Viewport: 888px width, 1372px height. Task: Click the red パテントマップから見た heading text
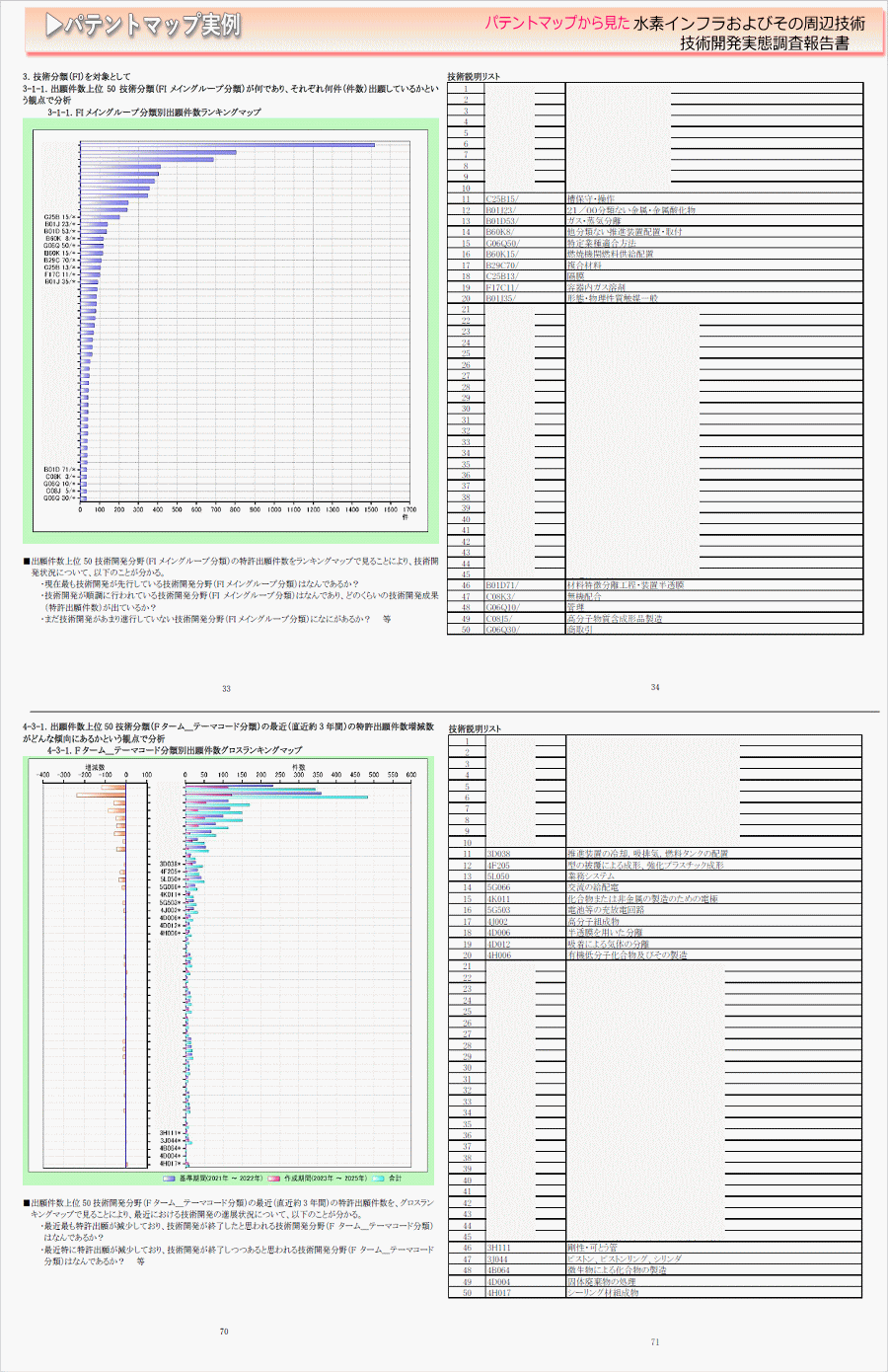tap(556, 23)
